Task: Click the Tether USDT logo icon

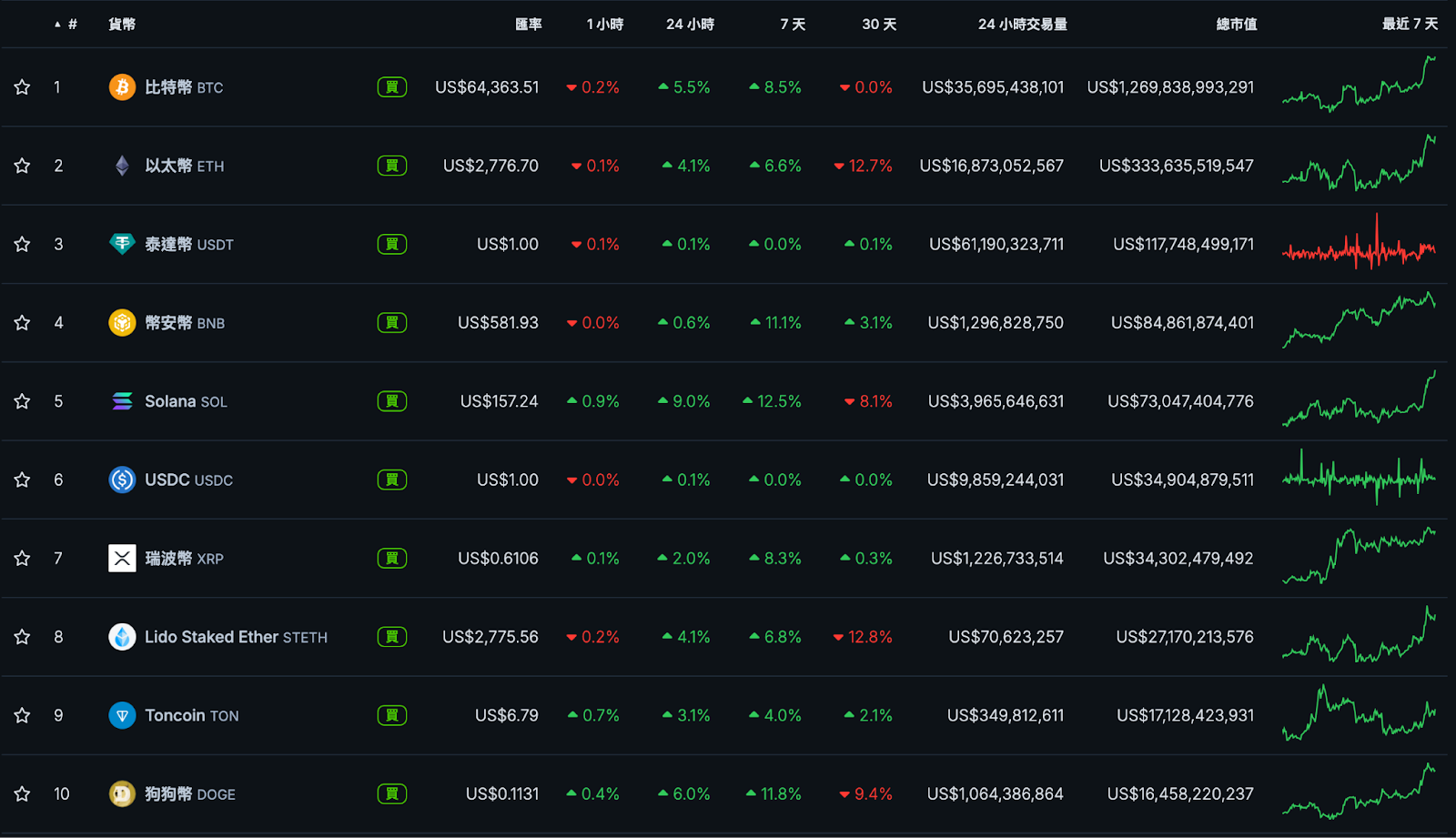Action: pyautogui.click(x=122, y=244)
